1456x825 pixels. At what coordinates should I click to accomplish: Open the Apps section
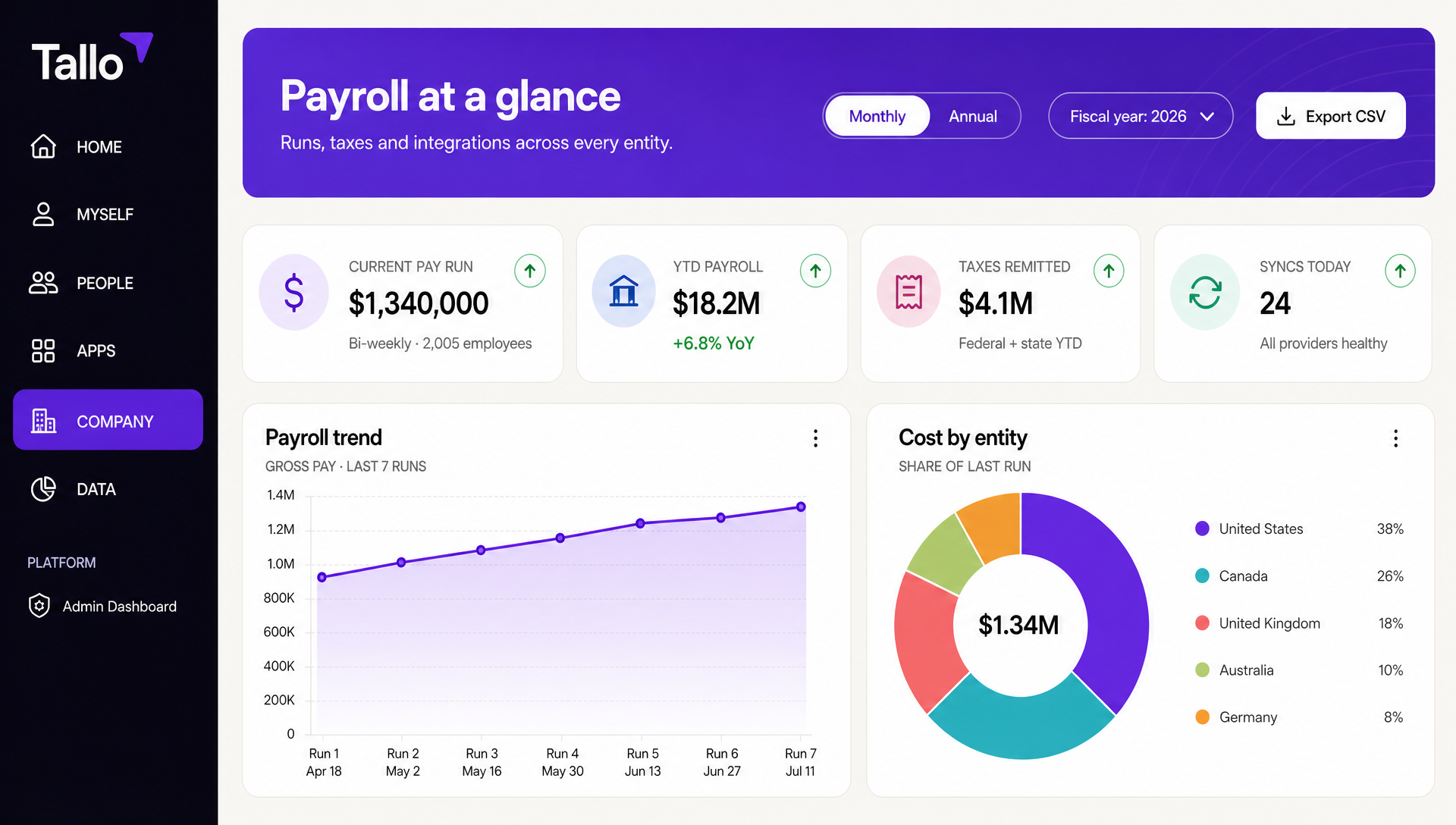108,351
